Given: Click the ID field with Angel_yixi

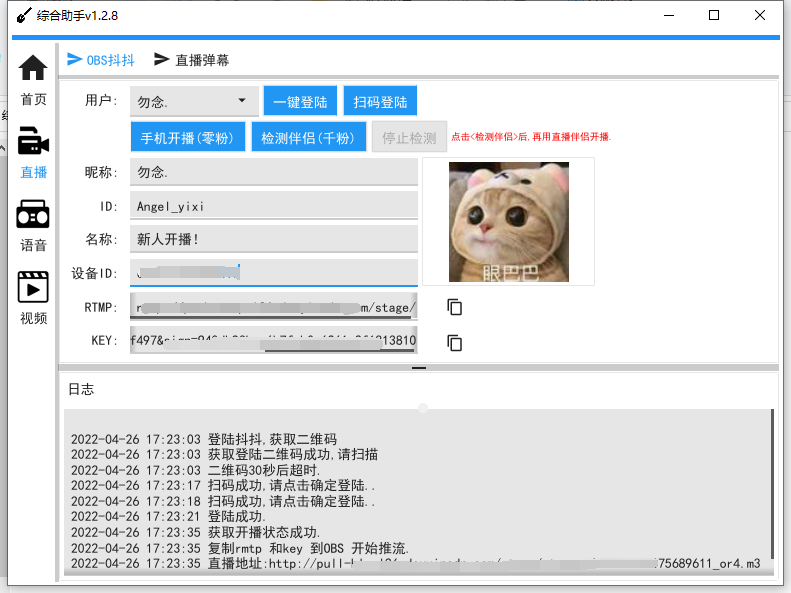Looking at the screenshot, I should (x=274, y=206).
